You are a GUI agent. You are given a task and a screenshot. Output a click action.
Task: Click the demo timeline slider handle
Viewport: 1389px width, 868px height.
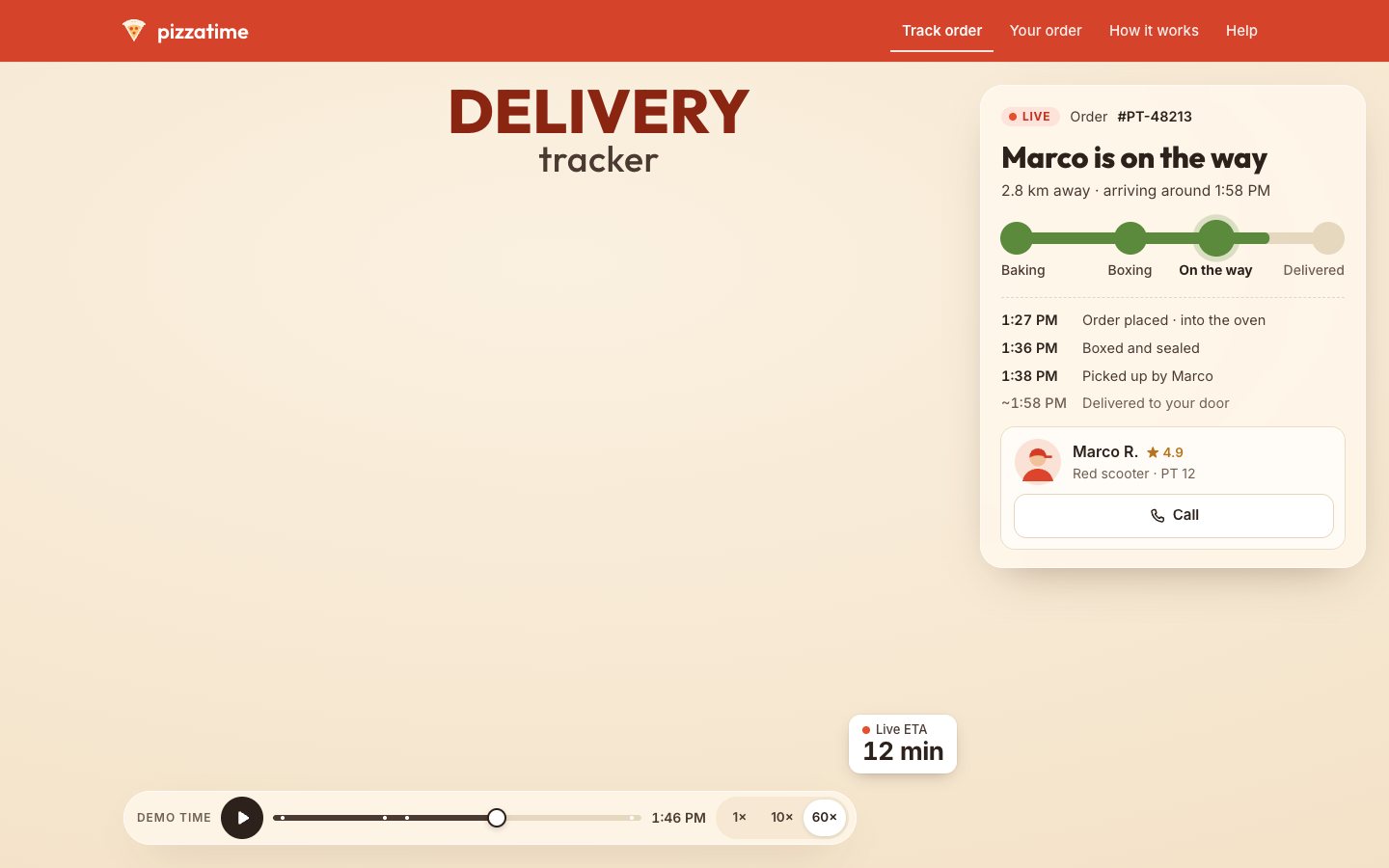click(497, 818)
